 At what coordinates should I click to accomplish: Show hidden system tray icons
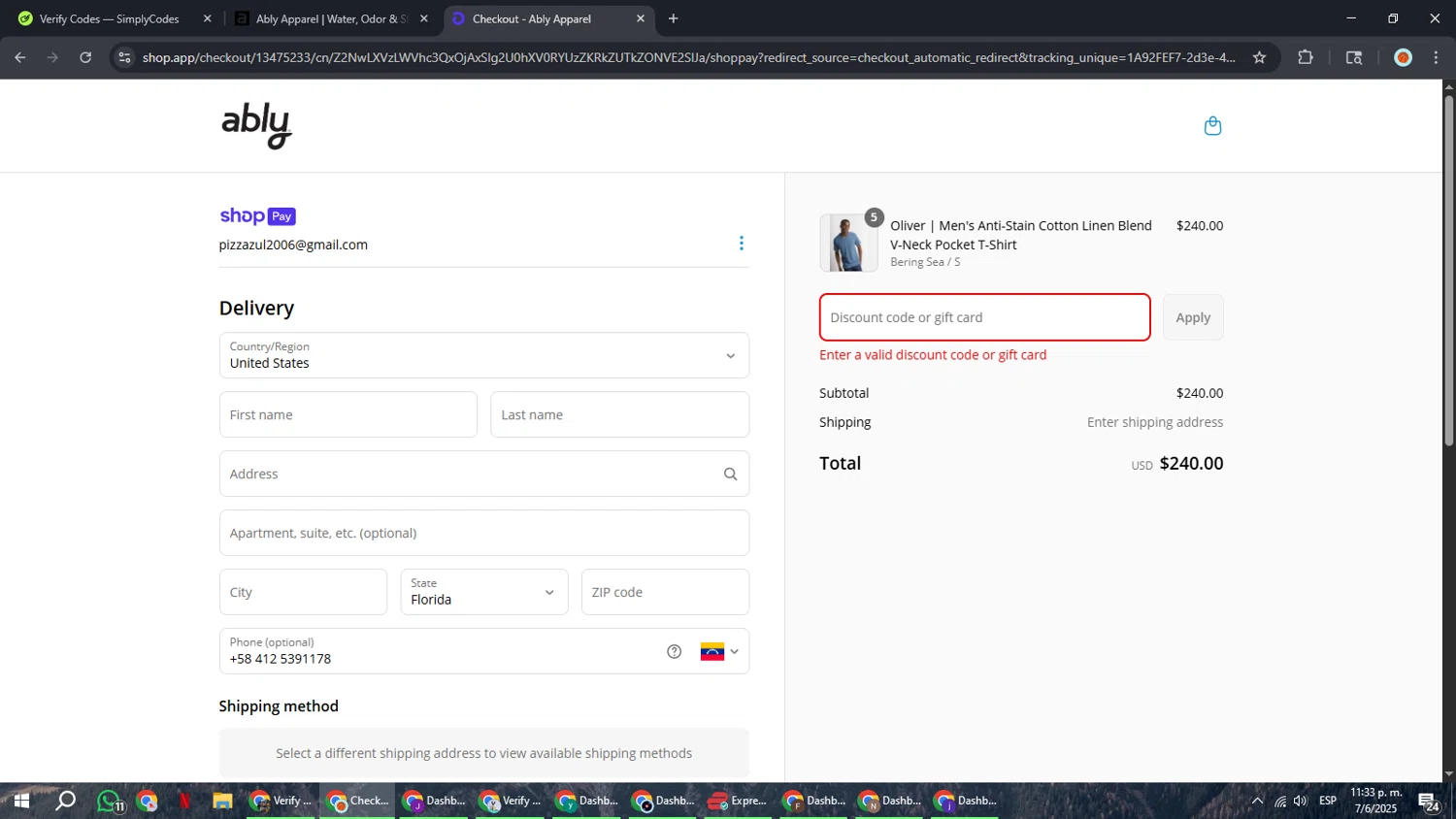point(1257,802)
